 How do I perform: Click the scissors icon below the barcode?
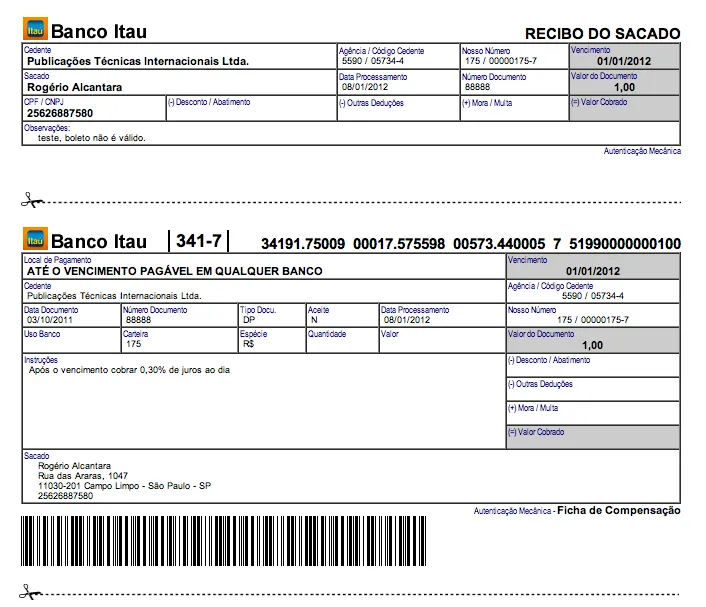coord(31,592)
